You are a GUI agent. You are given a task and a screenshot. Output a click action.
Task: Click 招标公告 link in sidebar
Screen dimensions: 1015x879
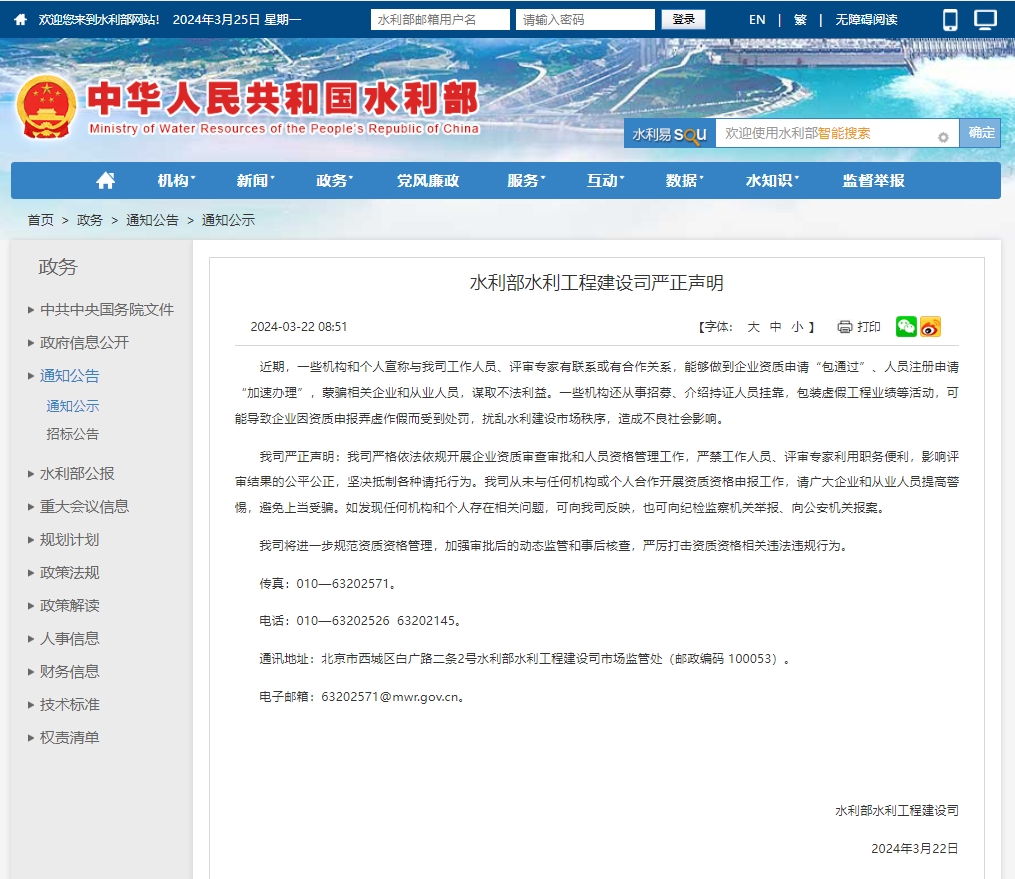pyautogui.click(x=73, y=434)
